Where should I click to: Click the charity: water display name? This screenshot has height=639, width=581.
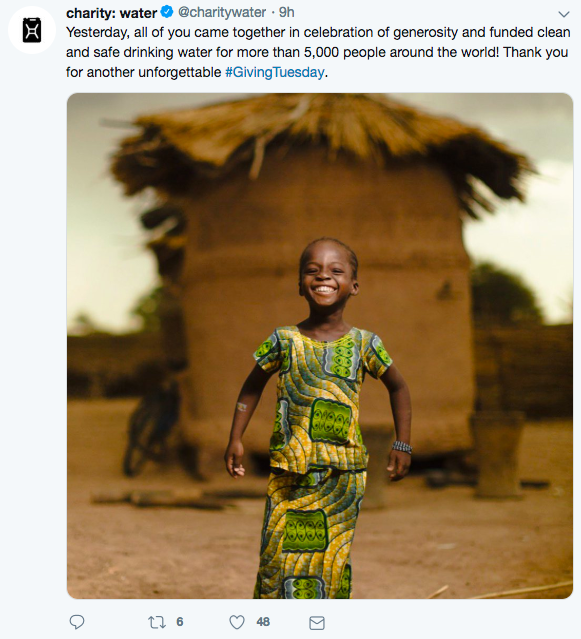click(x=111, y=13)
